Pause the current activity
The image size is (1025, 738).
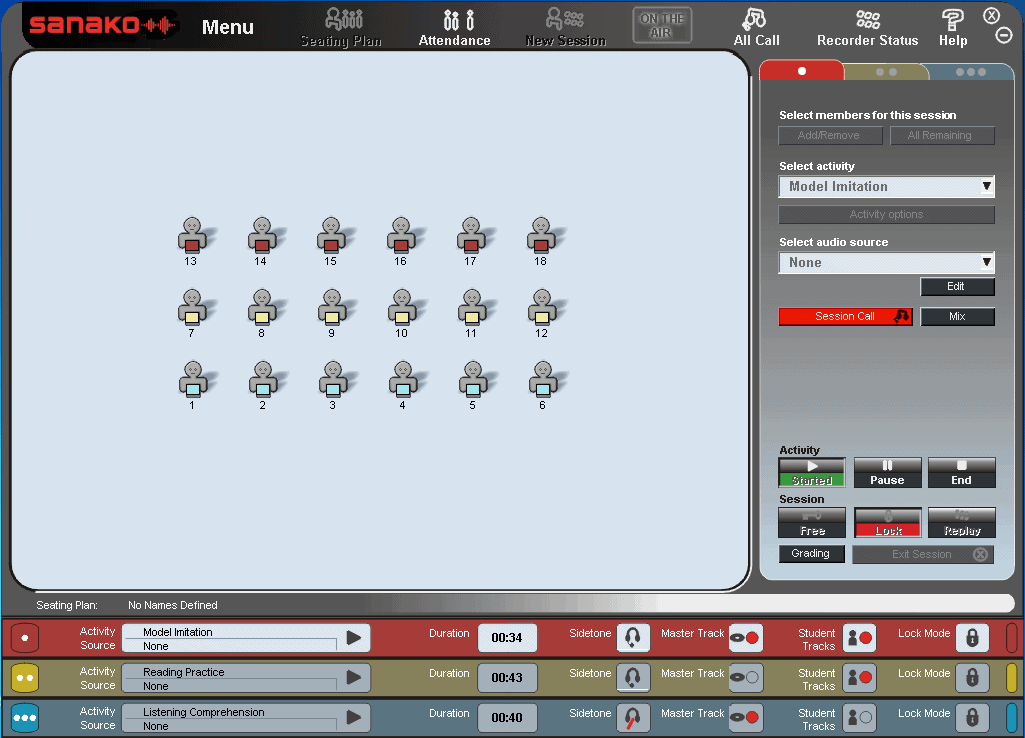click(x=886, y=473)
